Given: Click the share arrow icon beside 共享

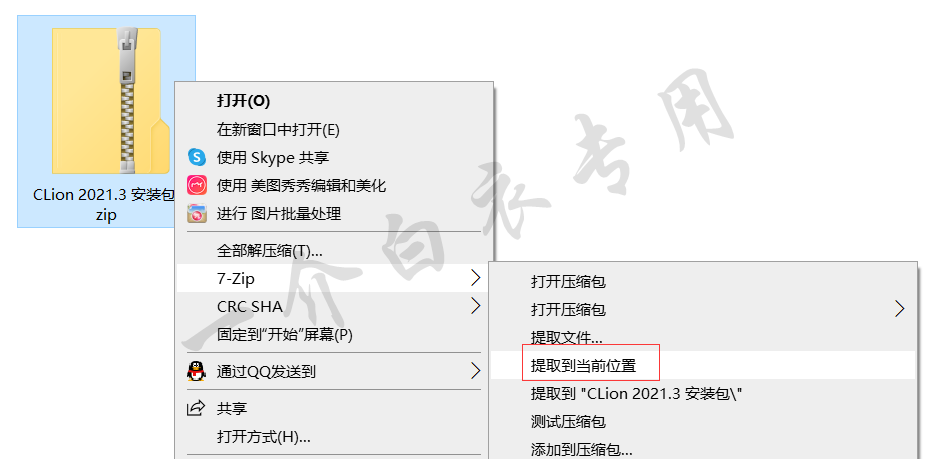Looking at the screenshot, I should [x=196, y=409].
